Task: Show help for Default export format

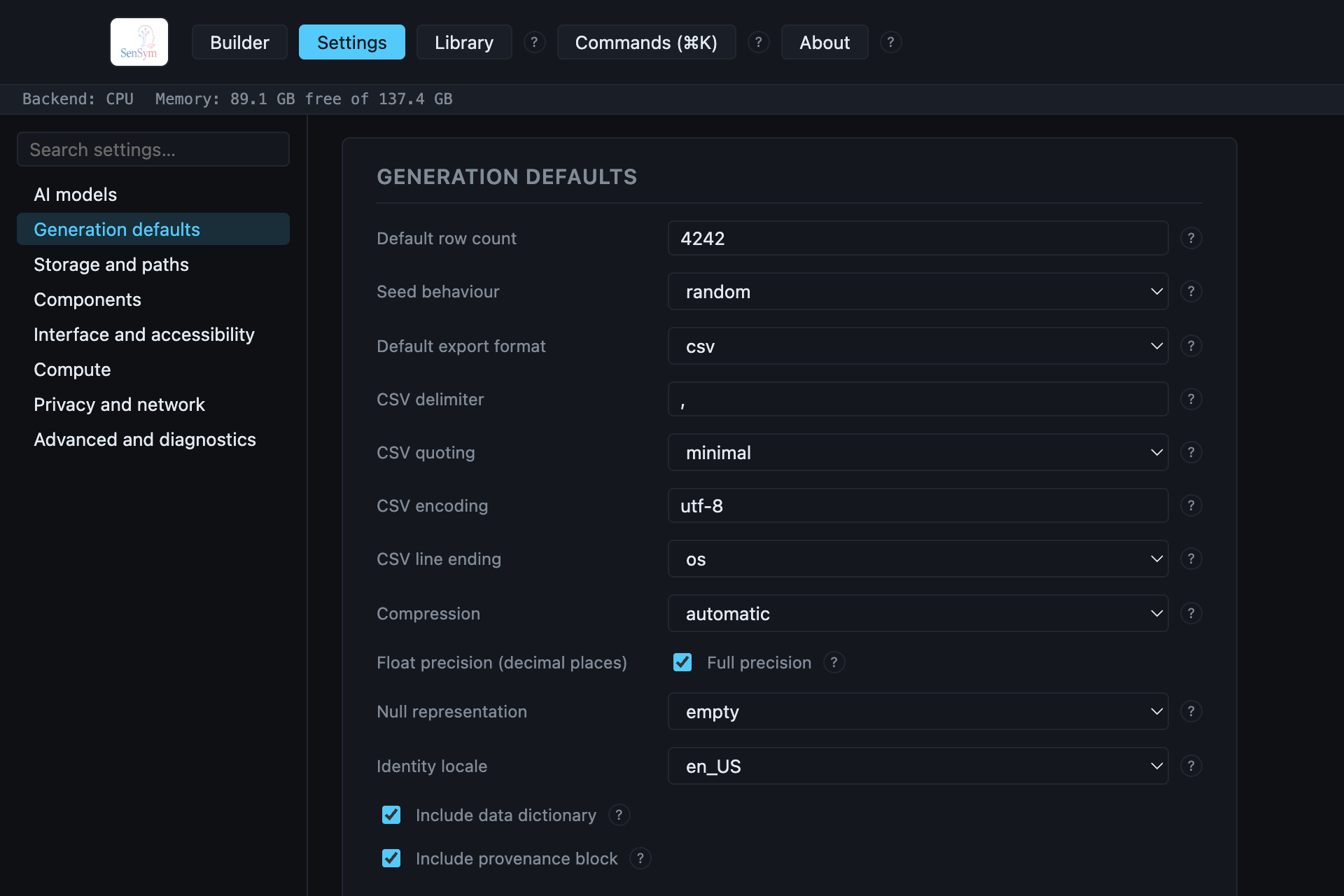Action: tap(1191, 346)
